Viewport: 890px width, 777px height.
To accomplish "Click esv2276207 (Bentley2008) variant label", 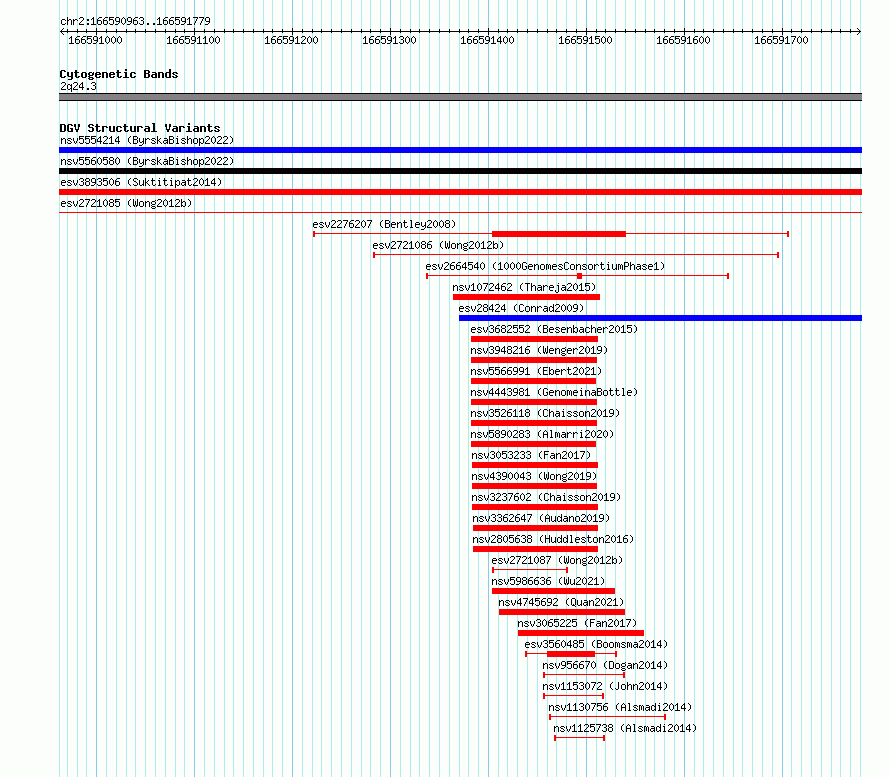I will [384, 224].
